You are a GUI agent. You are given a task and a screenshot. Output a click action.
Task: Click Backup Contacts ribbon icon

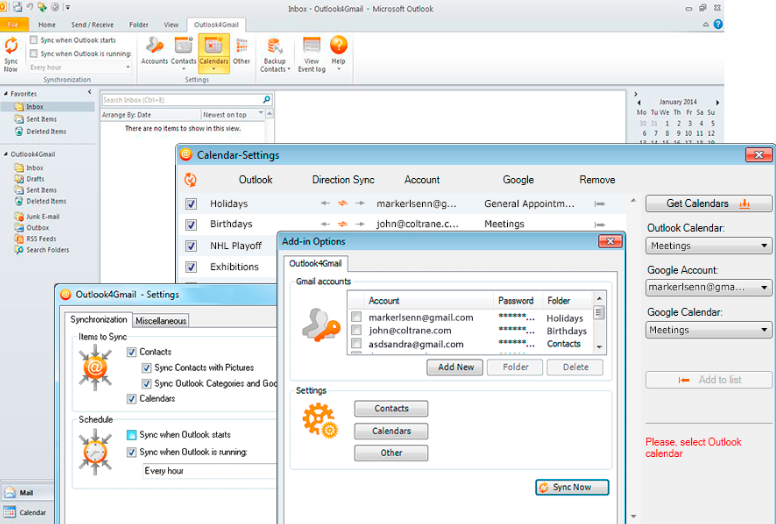pos(275,54)
